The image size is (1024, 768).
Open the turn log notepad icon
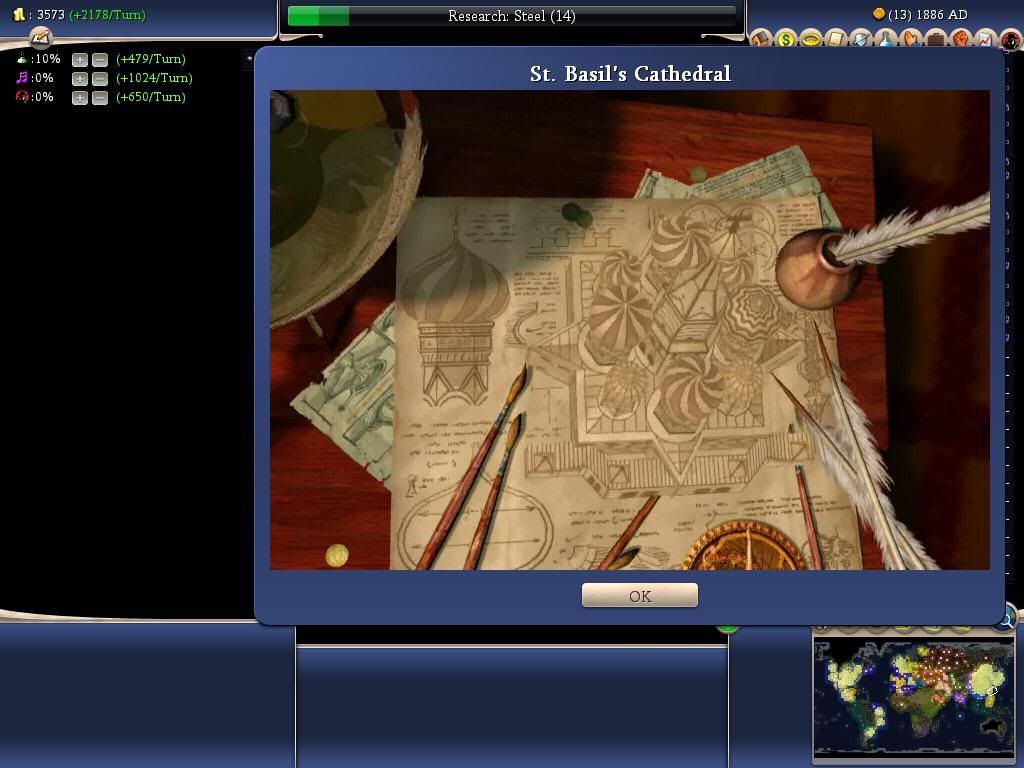tap(40, 37)
